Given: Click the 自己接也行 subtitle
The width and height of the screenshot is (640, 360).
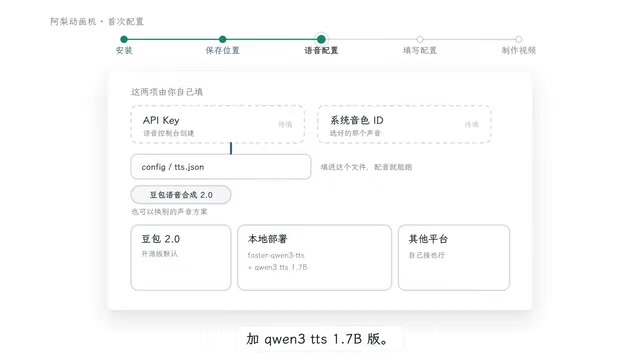Looking at the screenshot, I should [427, 255].
